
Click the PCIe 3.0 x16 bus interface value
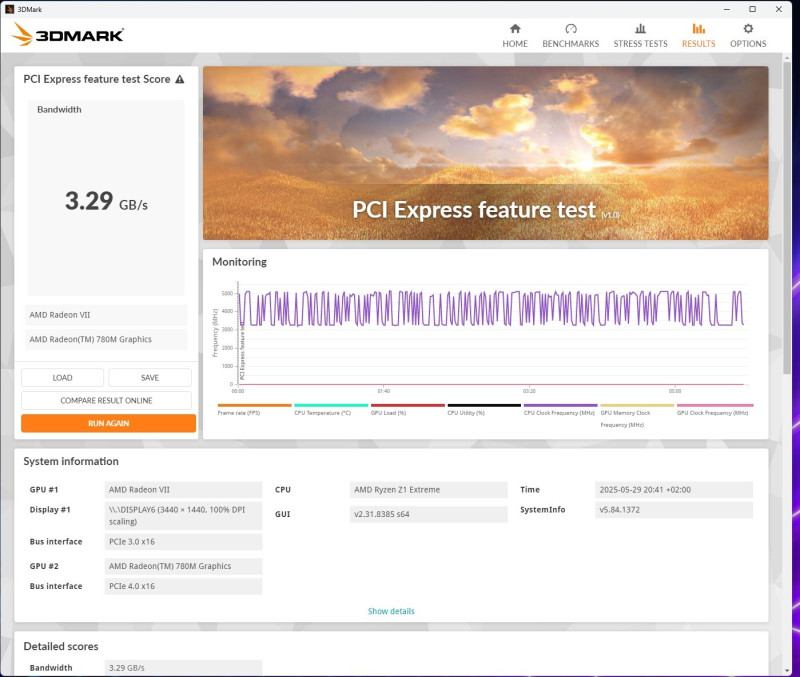[183, 542]
